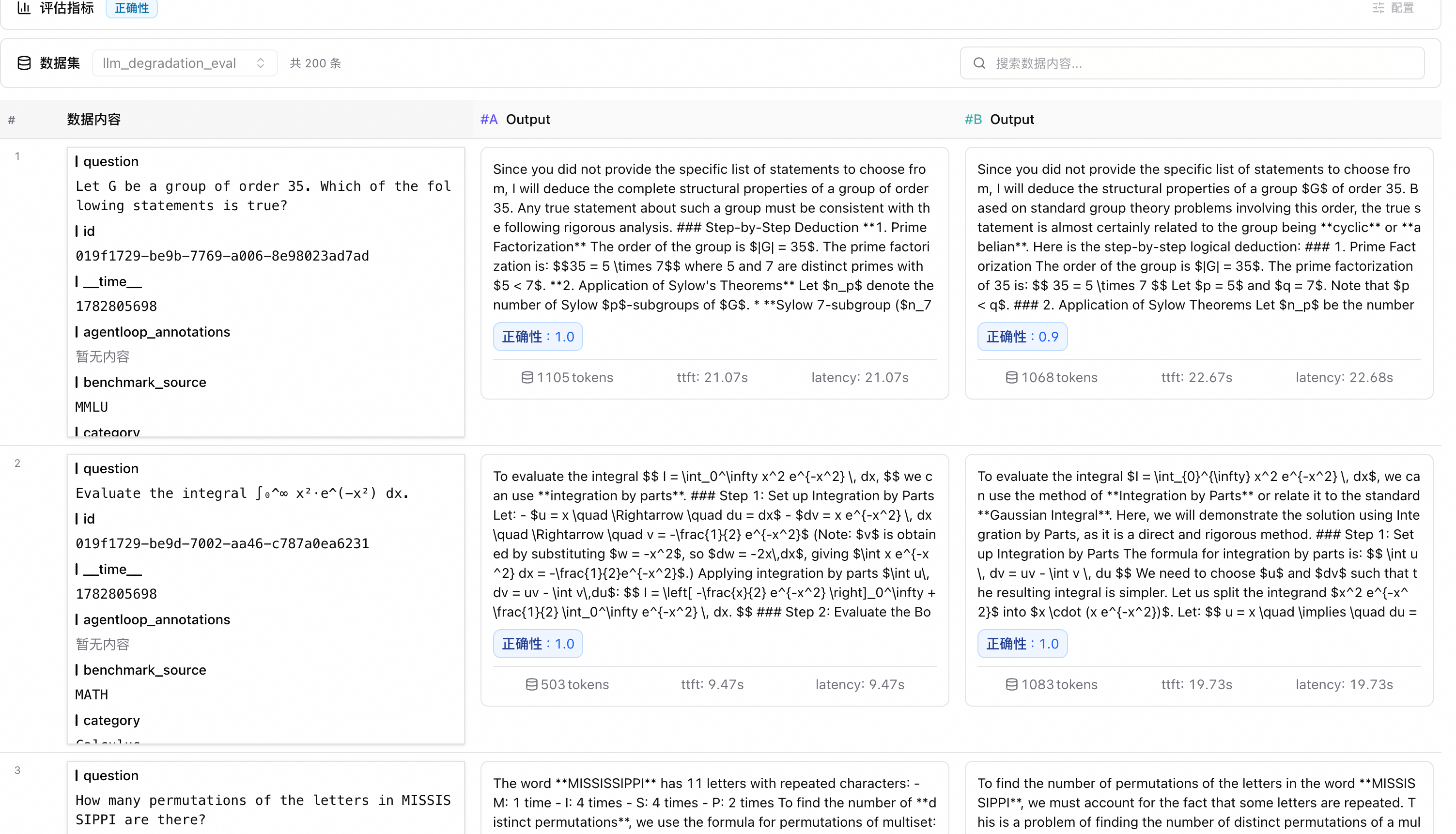Click the #A Output column header
1456x834 pixels.
coord(515,119)
